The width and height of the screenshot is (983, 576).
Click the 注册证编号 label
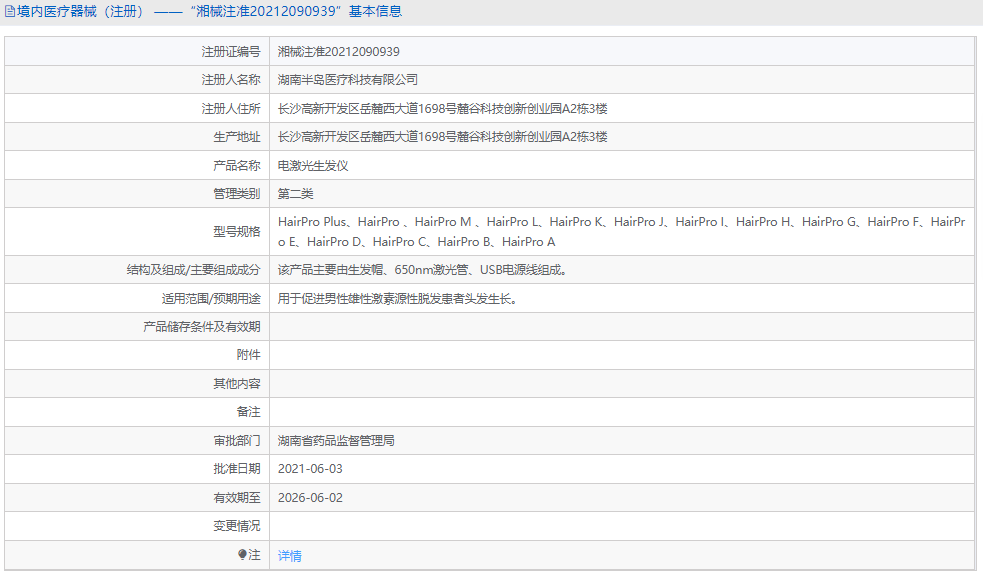(x=231, y=51)
